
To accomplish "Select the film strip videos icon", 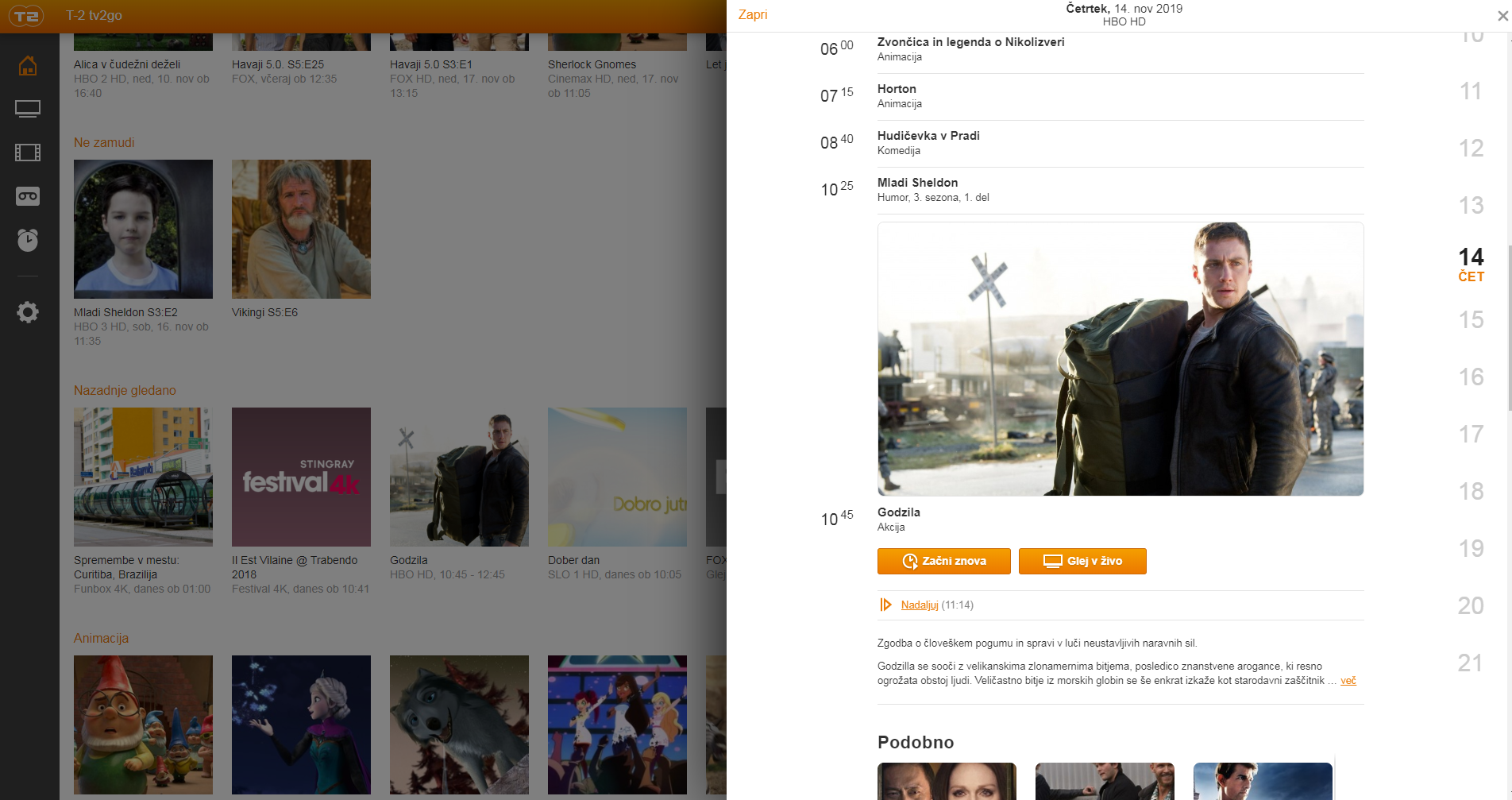I will 28,153.
